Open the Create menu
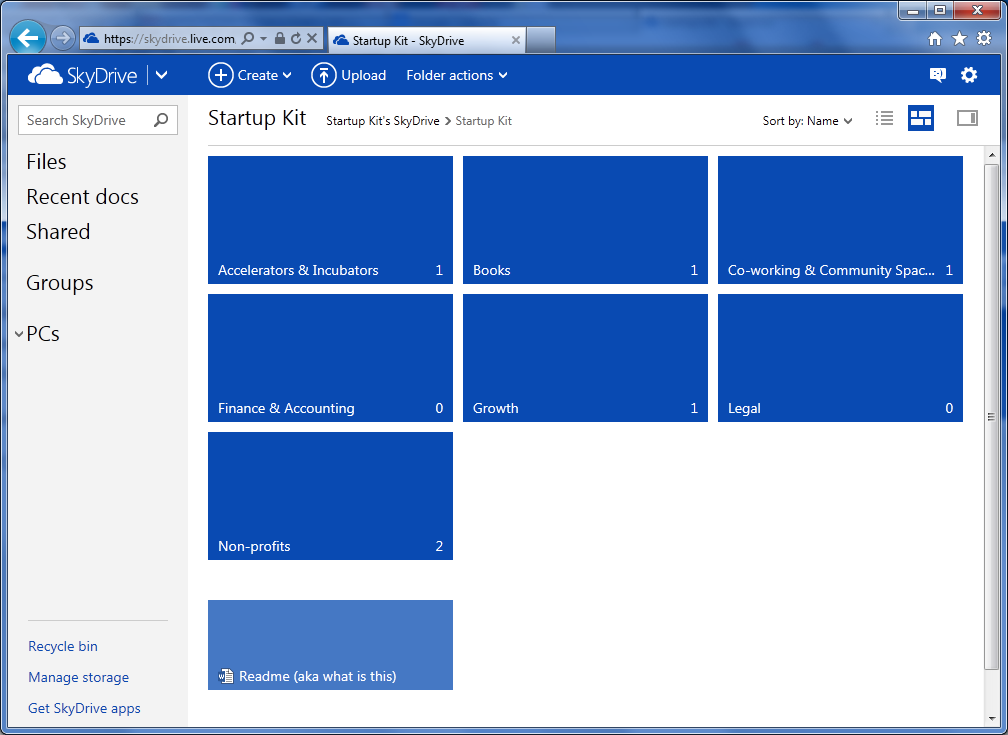1008x735 pixels. (249, 75)
